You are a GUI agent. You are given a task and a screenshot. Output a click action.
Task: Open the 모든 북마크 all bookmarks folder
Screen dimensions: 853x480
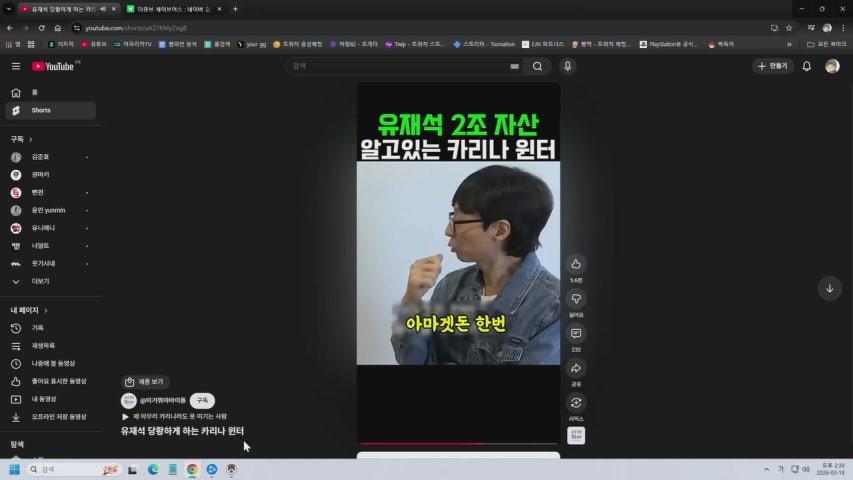pyautogui.click(x=826, y=45)
